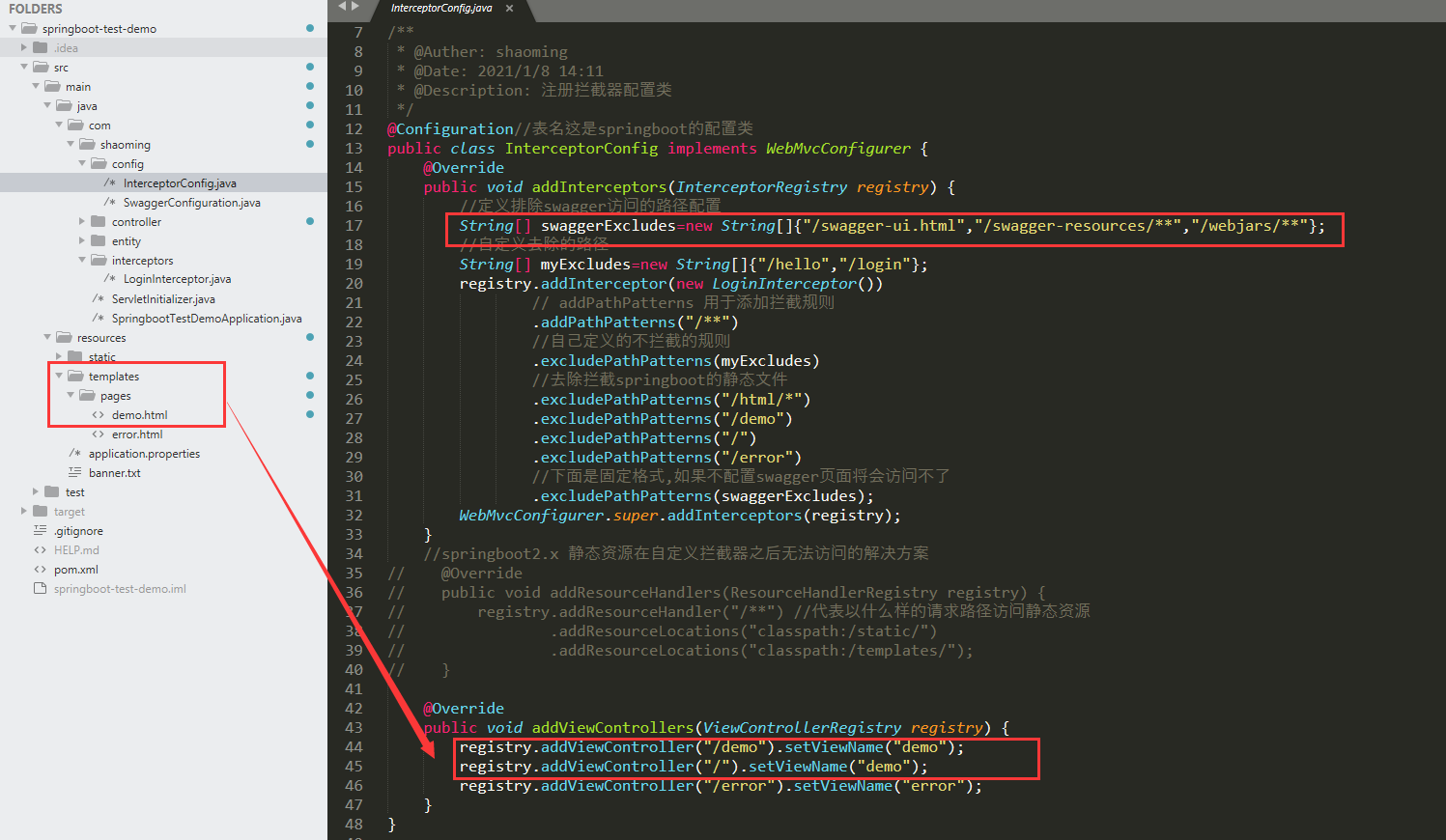Place cursor on the @Configuration annotation
This screenshot has height=840, width=1446.
coord(450,128)
